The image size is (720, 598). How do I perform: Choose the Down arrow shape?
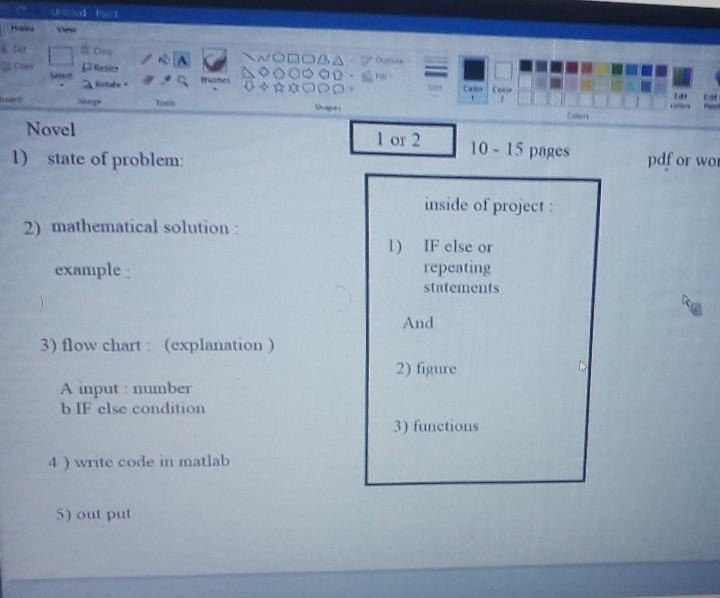tap(248, 86)
